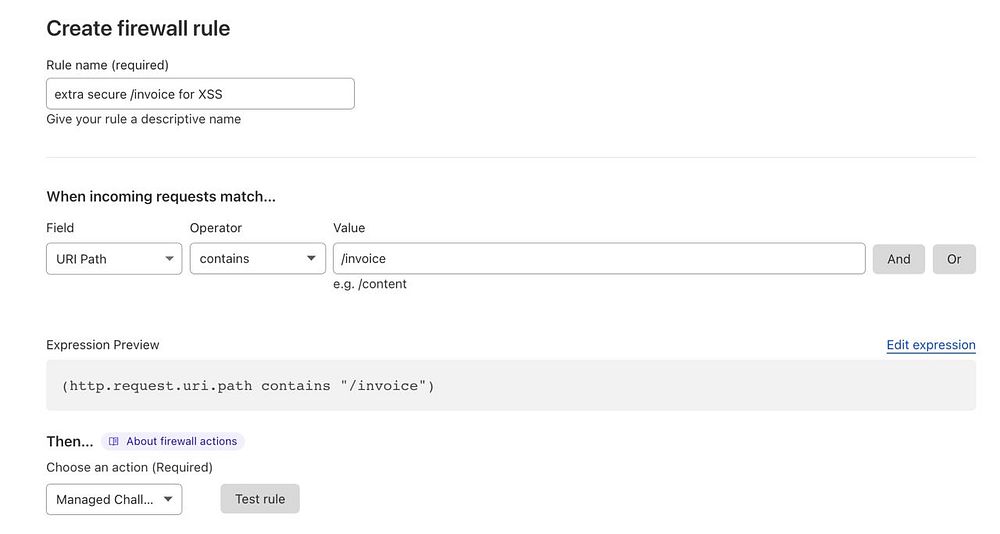This screenshot has height=534, width=1000.
Task: Click the Test rule button
Action: 260,499
